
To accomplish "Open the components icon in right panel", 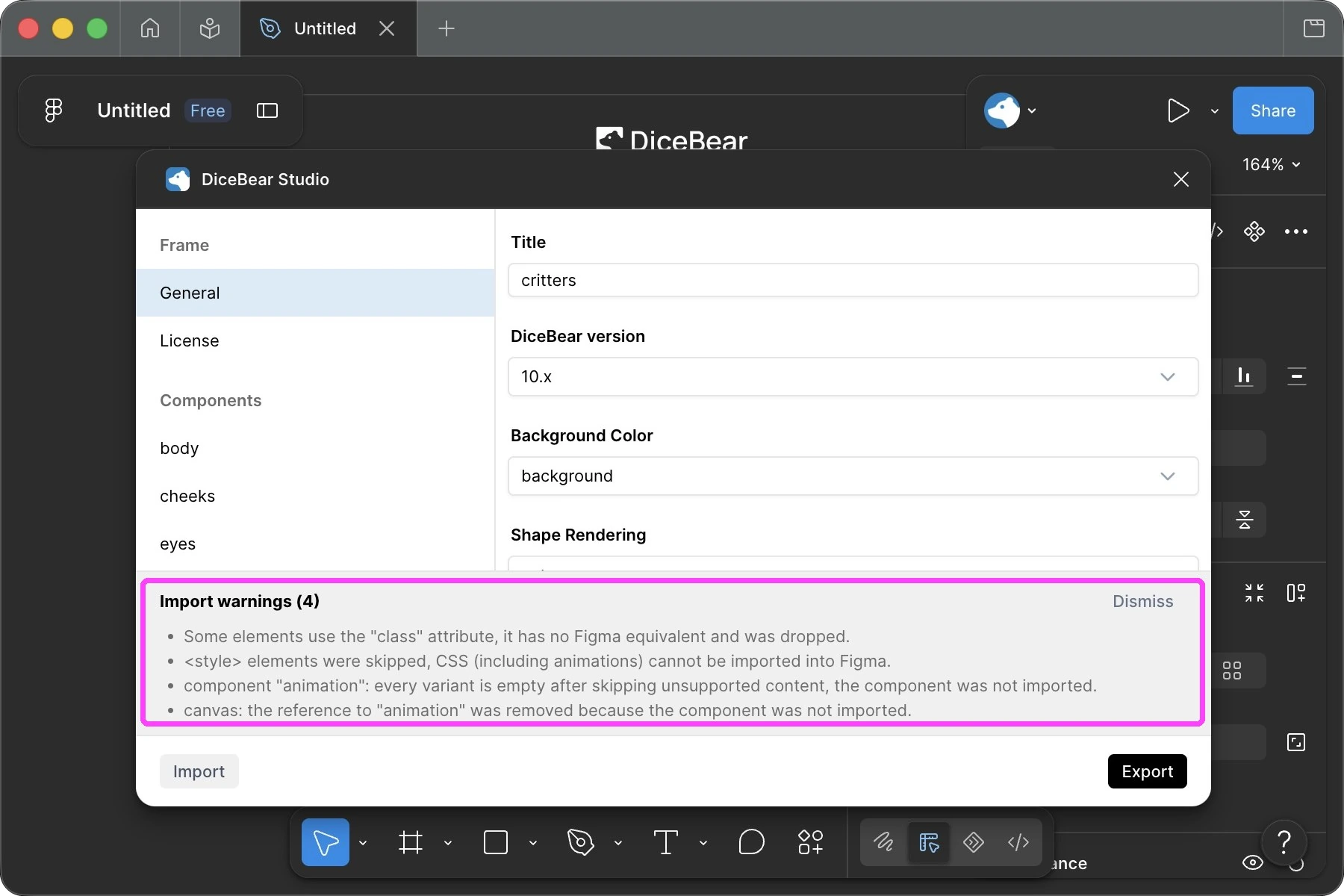I will [1254, 231].
